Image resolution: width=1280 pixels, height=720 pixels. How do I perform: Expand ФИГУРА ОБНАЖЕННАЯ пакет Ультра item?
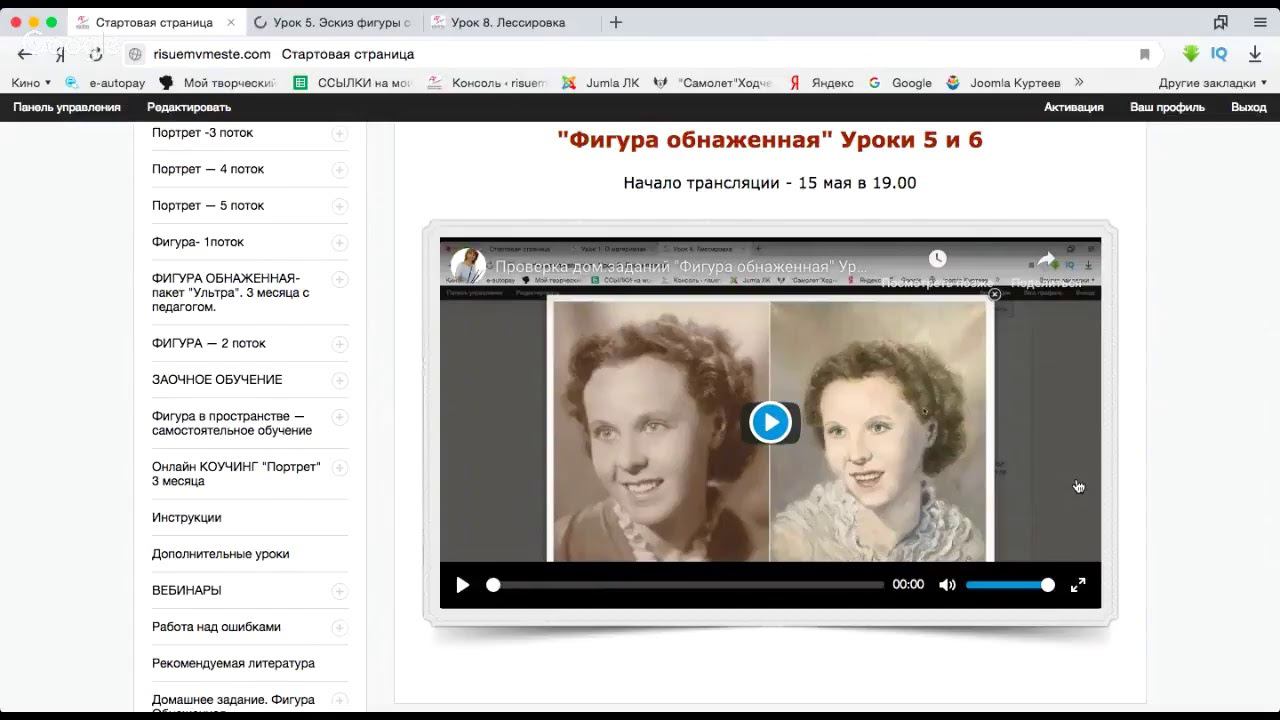coord(340,279)
